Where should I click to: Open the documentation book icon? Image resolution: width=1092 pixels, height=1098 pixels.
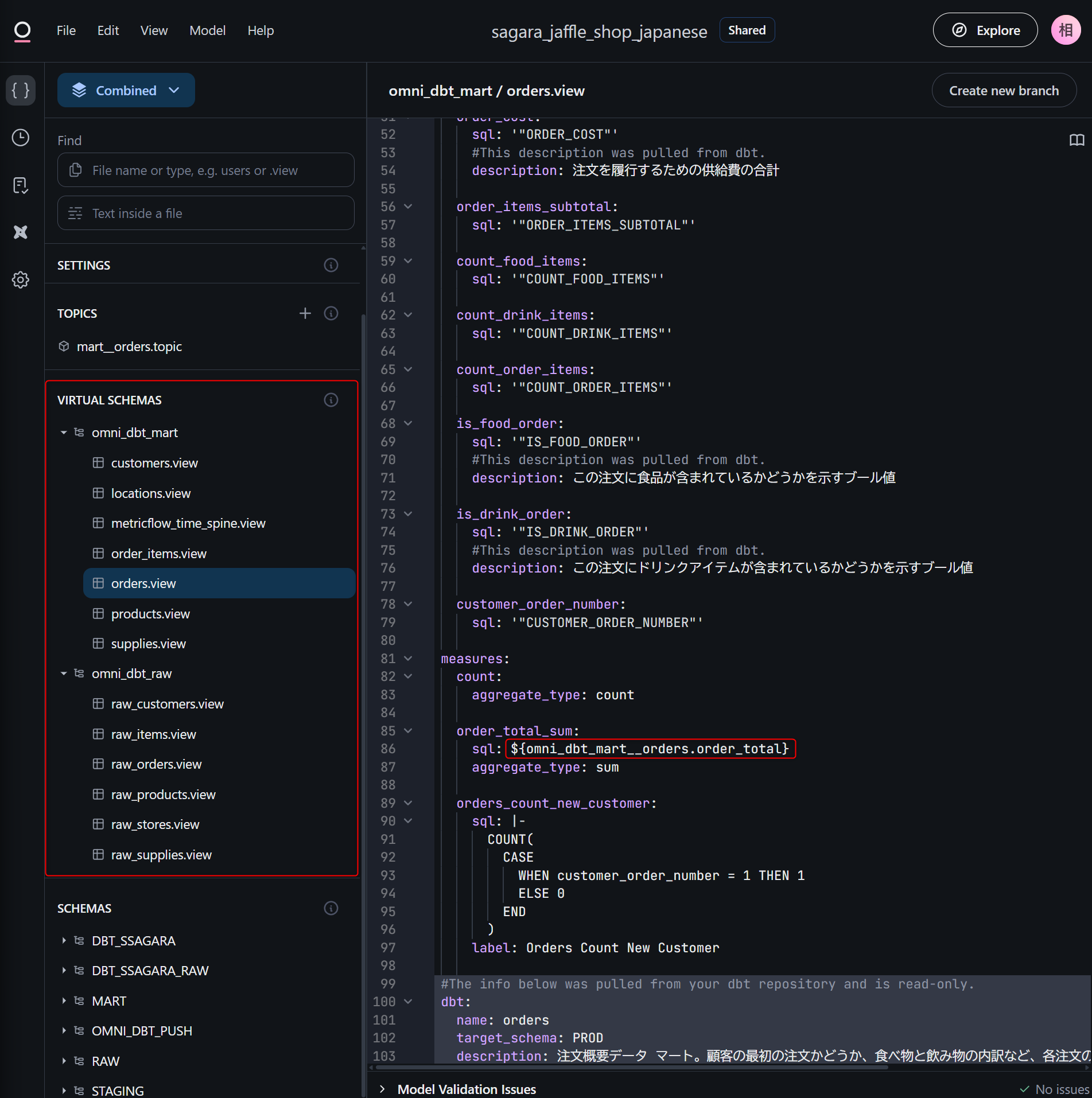[1077, 140]
